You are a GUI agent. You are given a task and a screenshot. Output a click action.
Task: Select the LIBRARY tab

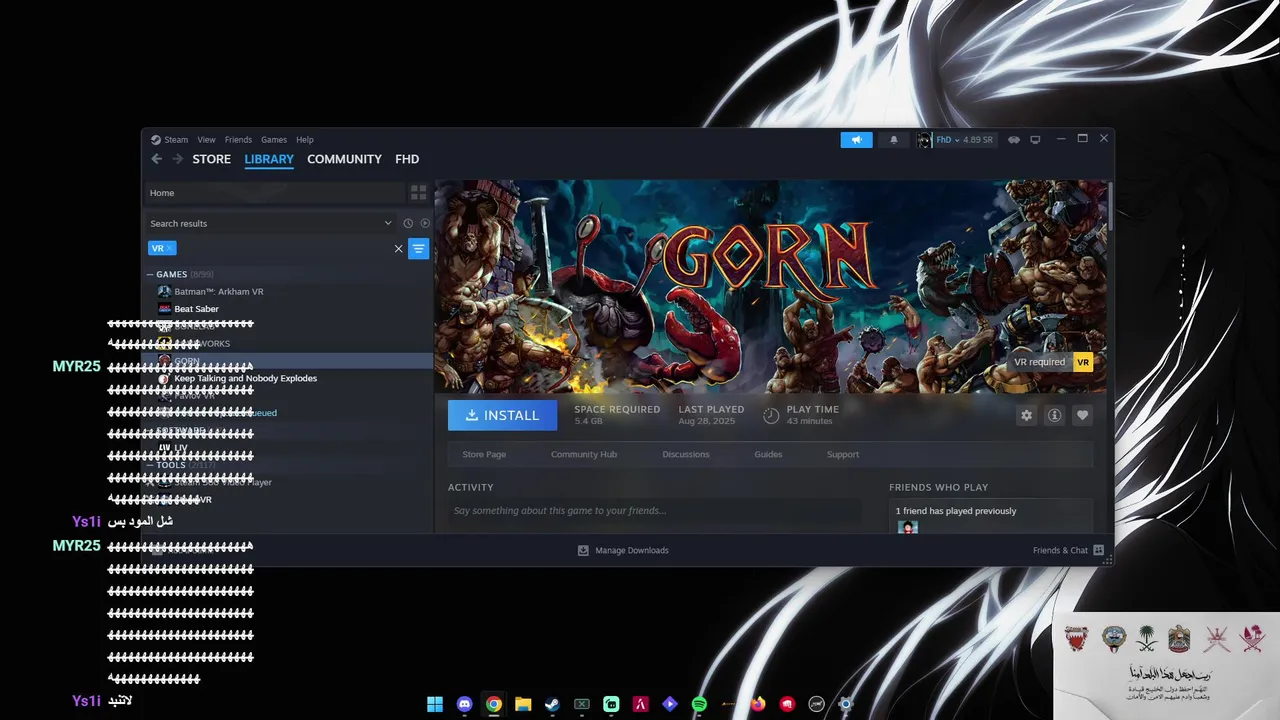[x=269, y=159]
